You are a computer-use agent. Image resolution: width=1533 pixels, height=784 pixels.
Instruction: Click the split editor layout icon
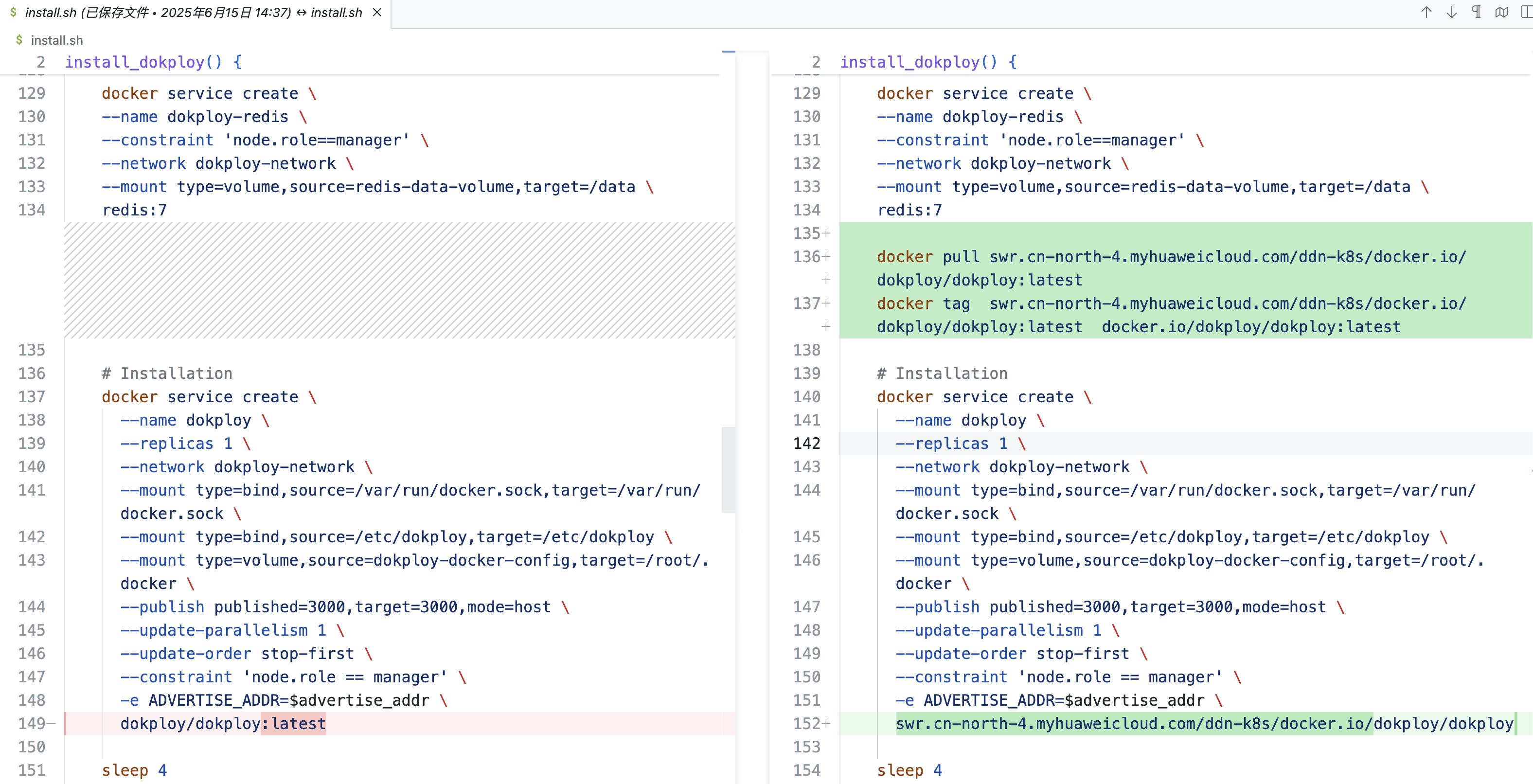coord(1527,13)
